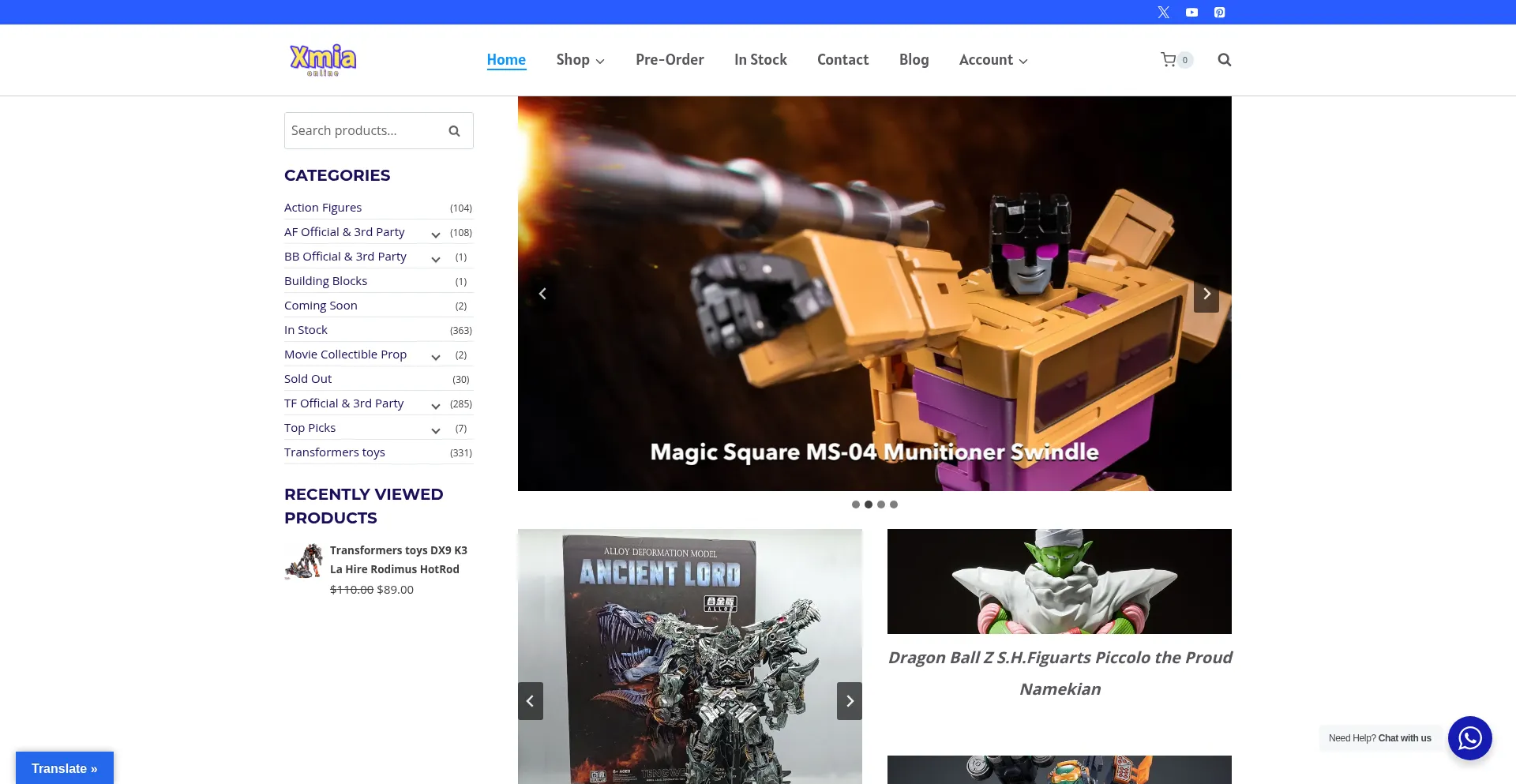Expand the TF Official & 3rd Party category
This screenshot has width=1516, height=784.
pos(435,406)
